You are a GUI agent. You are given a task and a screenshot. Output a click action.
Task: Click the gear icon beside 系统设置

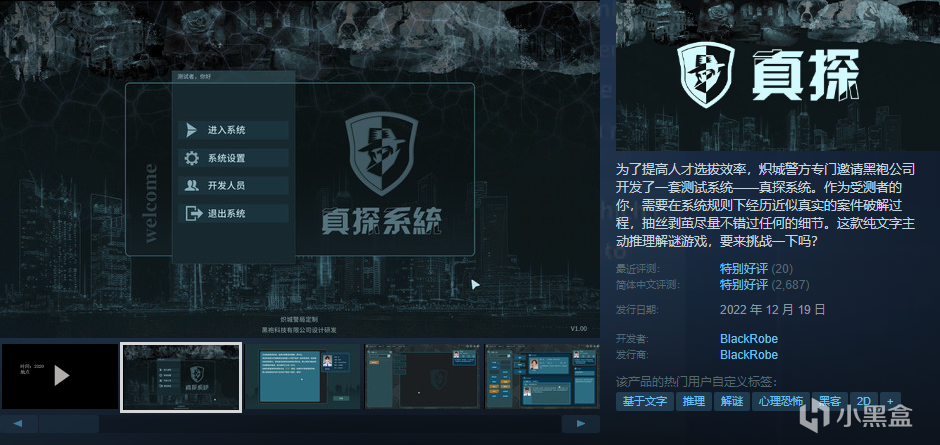point(191,158)
